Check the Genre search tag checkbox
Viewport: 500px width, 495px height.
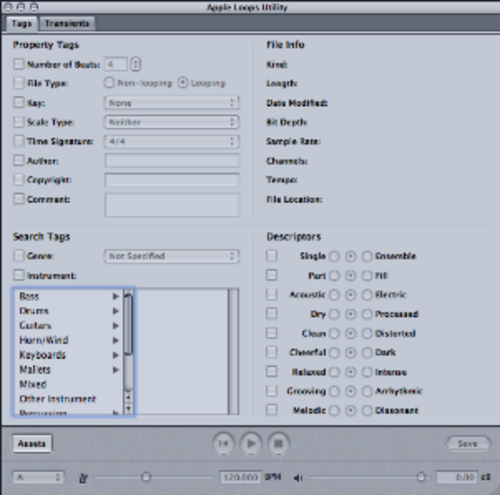pyautogui.click(x=19, y=256)
